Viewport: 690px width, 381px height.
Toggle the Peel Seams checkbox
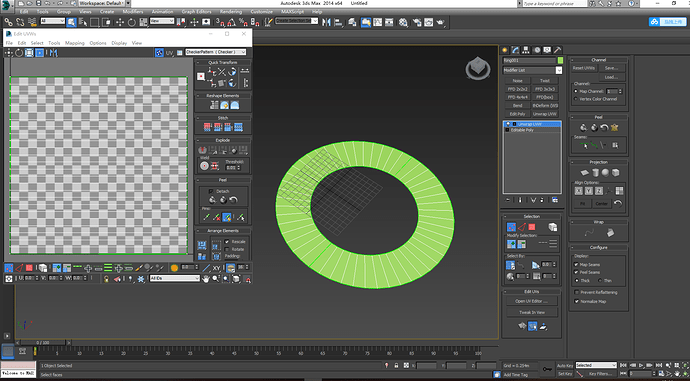tap(576, 272)
